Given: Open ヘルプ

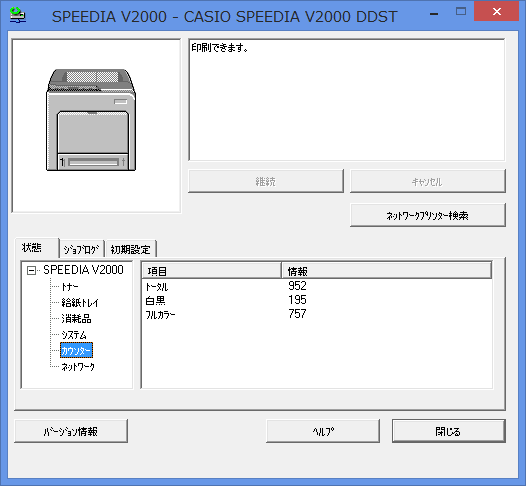Looking at the screenshot, I should (x=323, y=431).
